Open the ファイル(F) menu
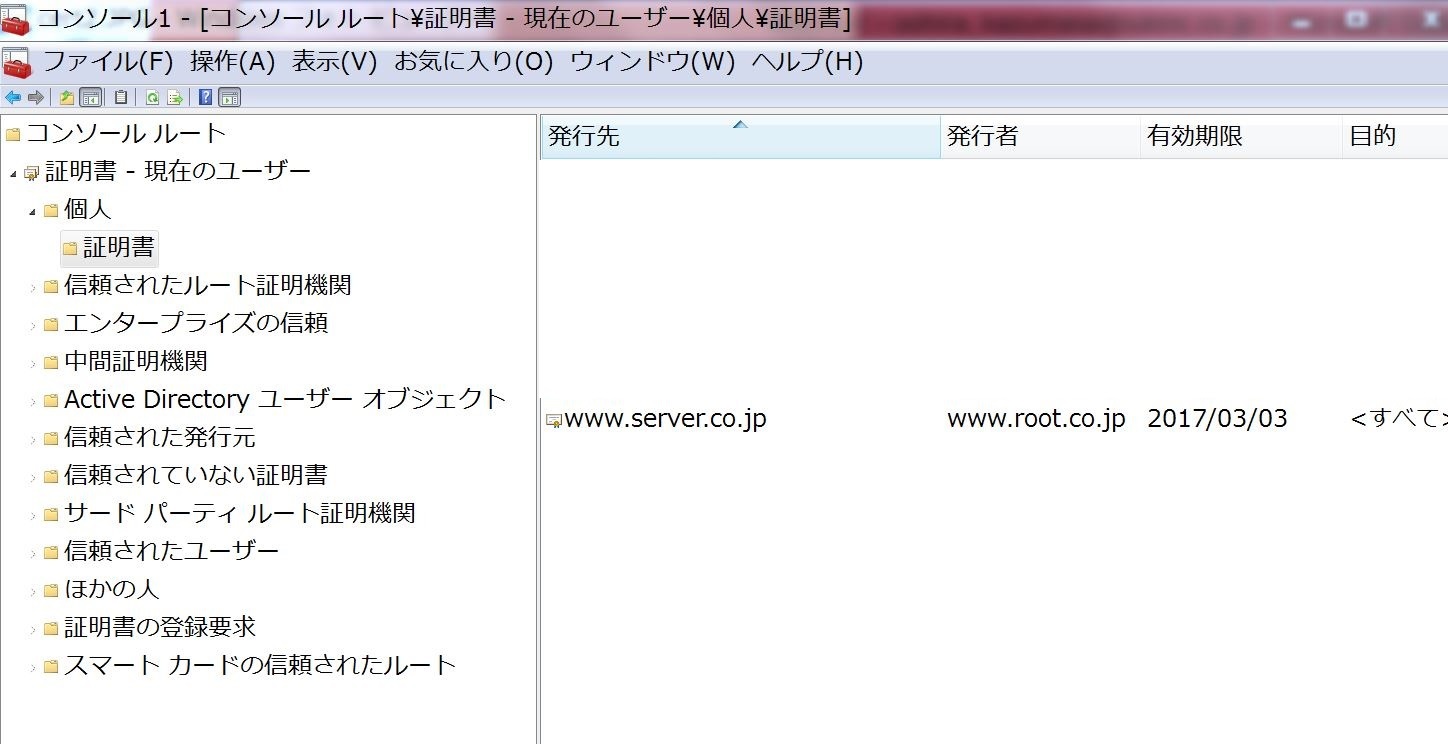Screen dimensions: 1448x744 coord(107,62)
